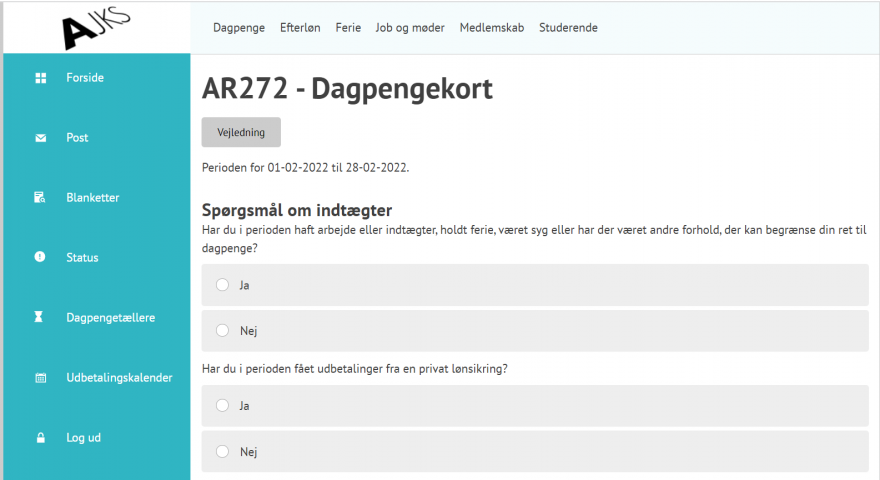Open the Efterløn menu
The width and height of the screenshot is (880, 480).
pyautogui.click(x=300, y=28)
